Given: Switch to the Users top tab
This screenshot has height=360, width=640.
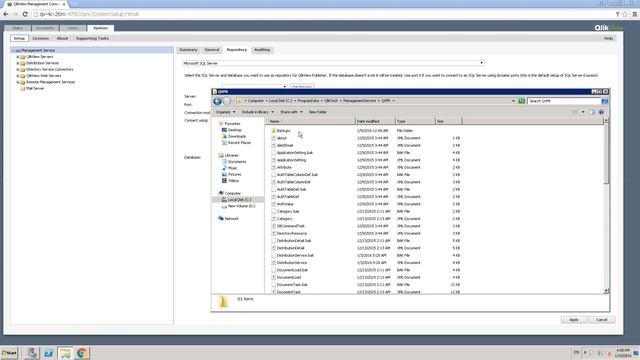Looking at the screenshot, I should (73, 28).
